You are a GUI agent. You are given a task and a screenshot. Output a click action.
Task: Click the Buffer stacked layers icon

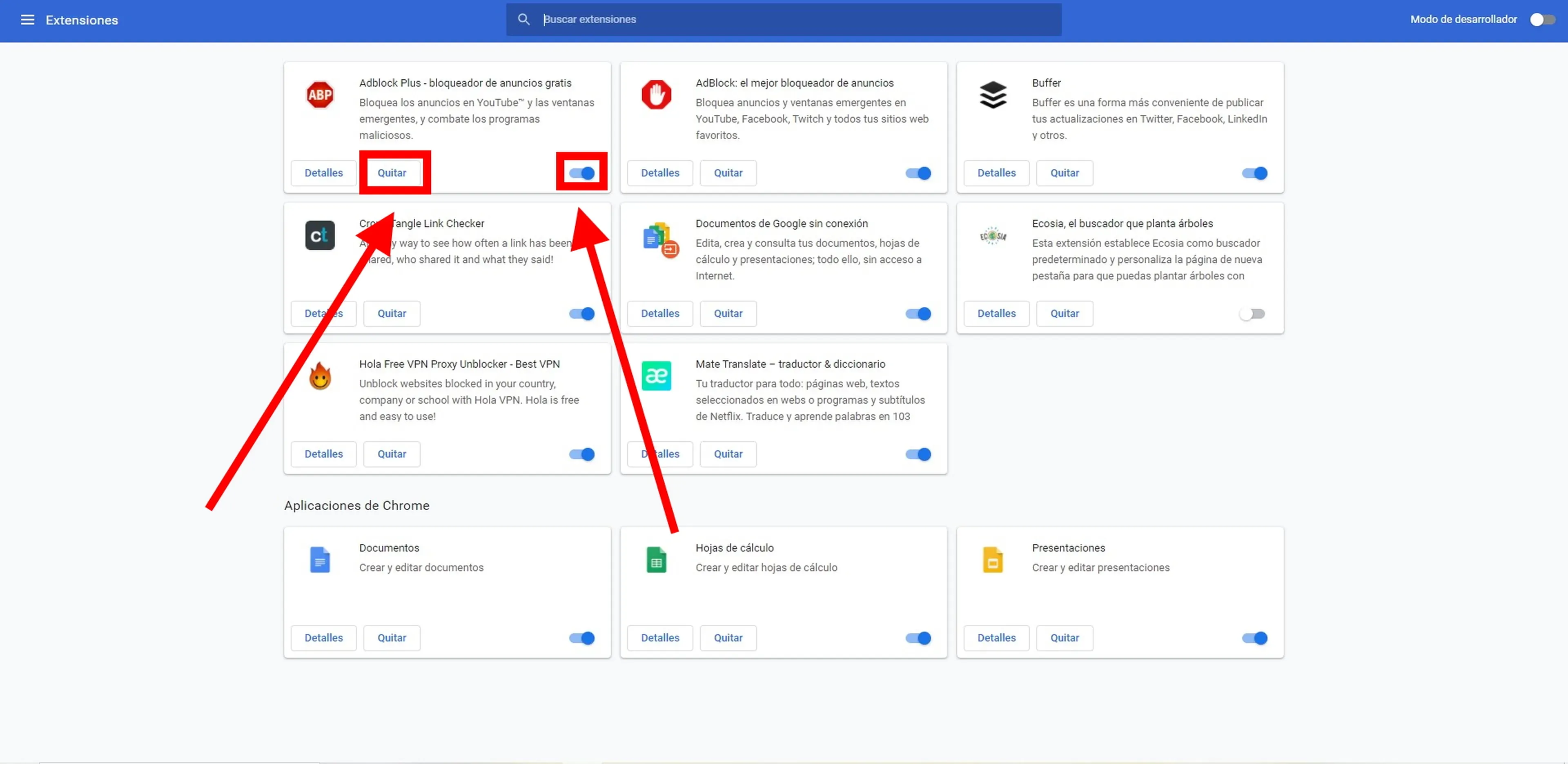(993, 94)
